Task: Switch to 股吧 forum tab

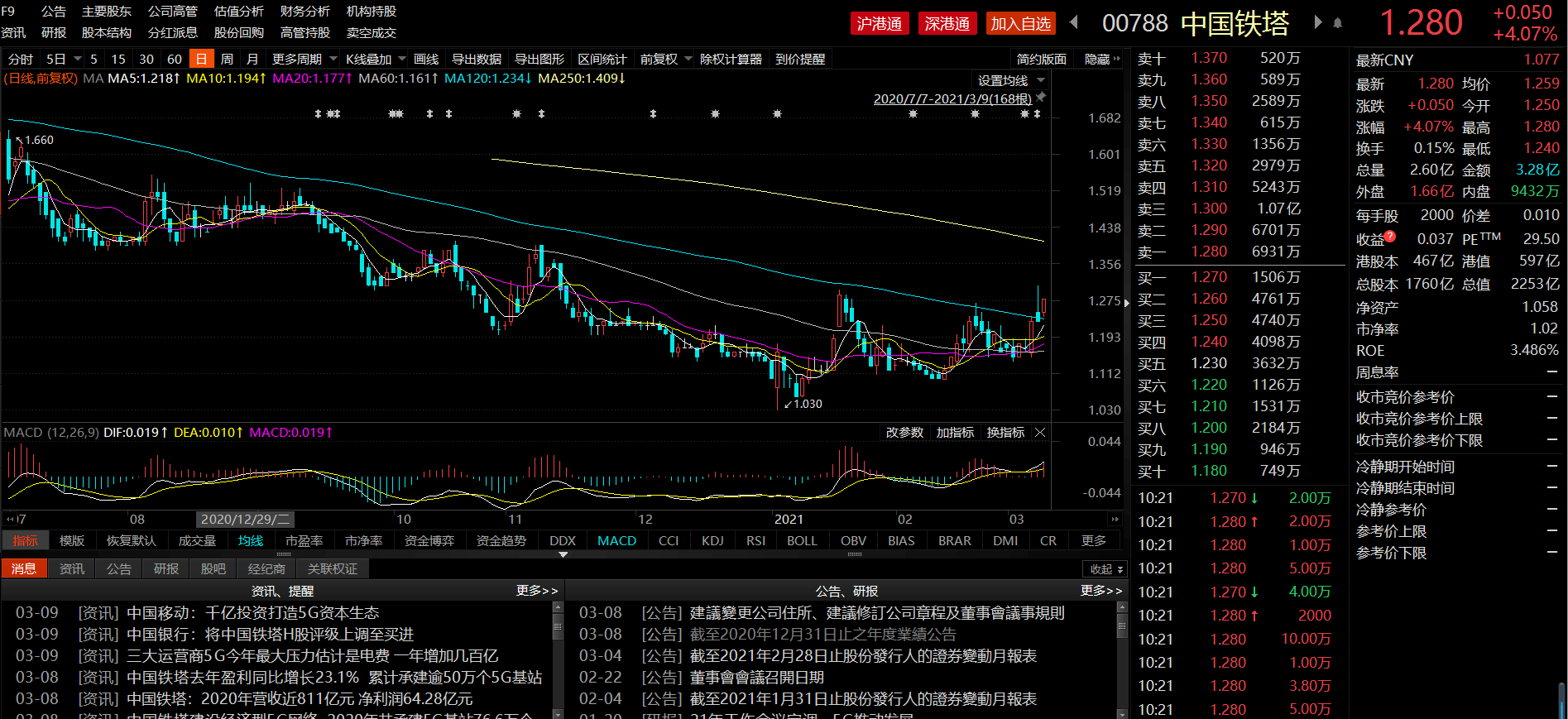Action: [213, 569]
